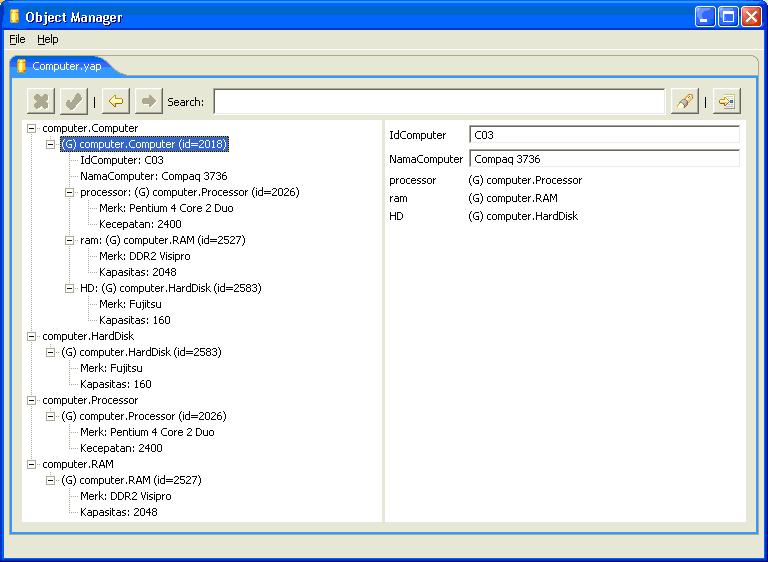768x562 pixels.
Task: Click the rightmost arrow toolbar icon
Action: coord(726,101)
